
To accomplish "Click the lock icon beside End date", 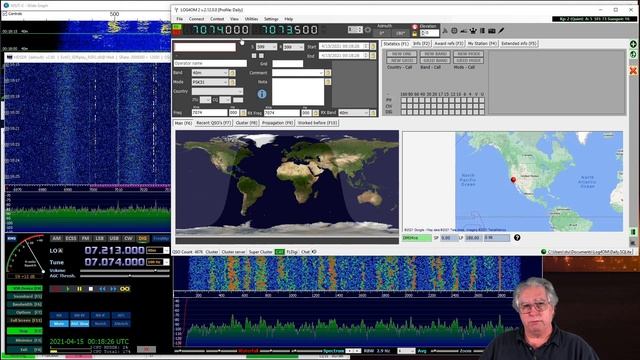I will tap(373, 56).
